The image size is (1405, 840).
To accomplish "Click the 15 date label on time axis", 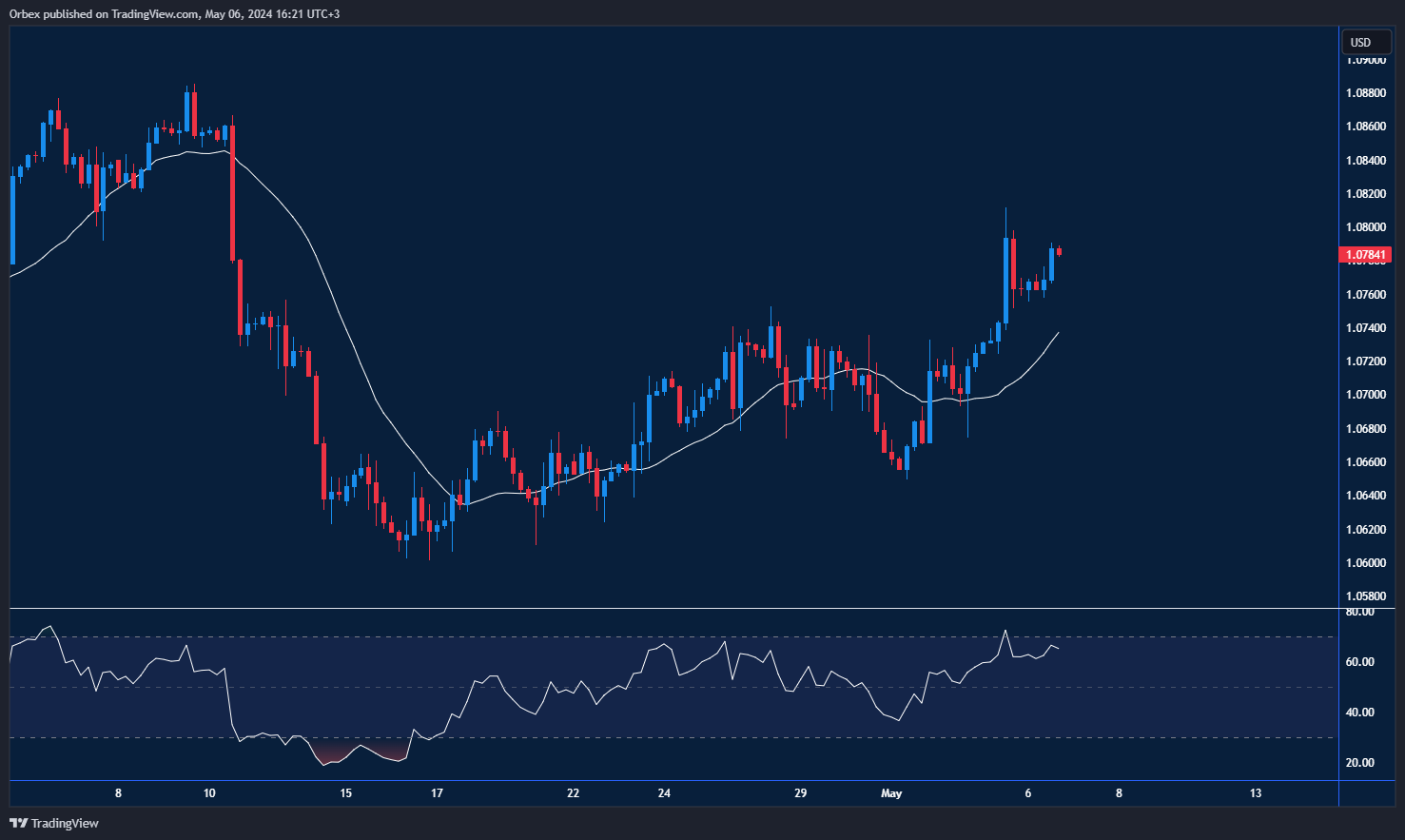I will 345,793.
